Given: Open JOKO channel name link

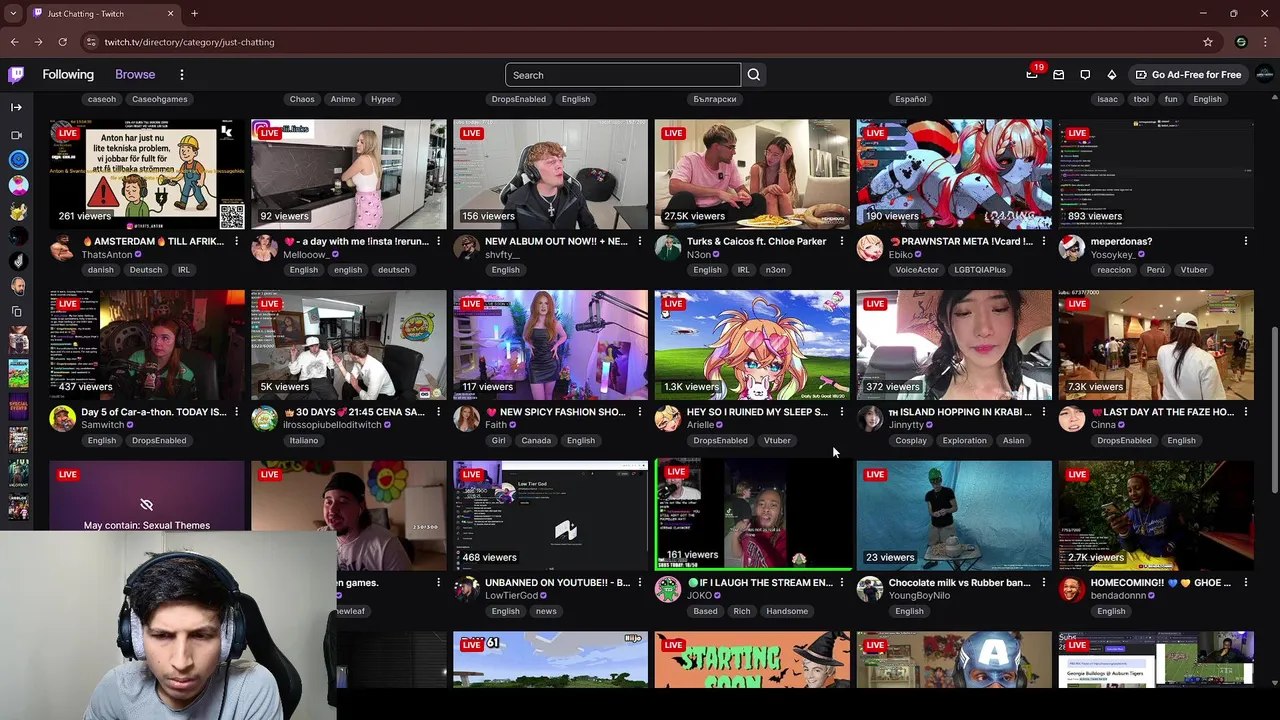Looking at the screenshot, I should [699, 596].
